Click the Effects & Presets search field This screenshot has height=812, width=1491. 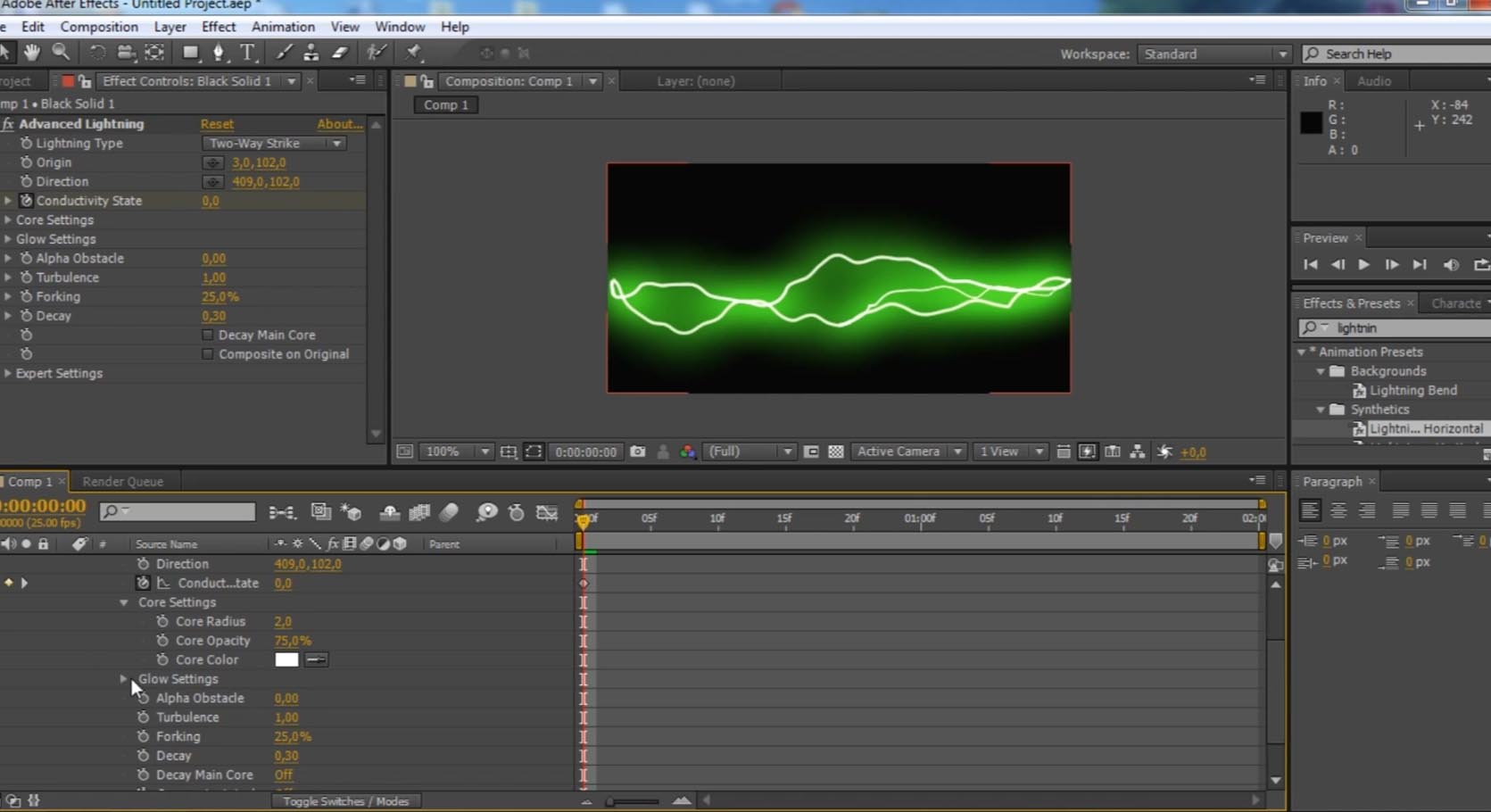point(1395,327)
